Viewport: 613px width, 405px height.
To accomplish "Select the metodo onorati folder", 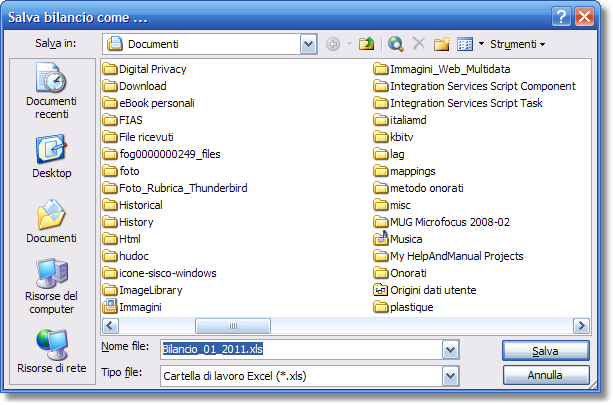I will click(418, 188).
